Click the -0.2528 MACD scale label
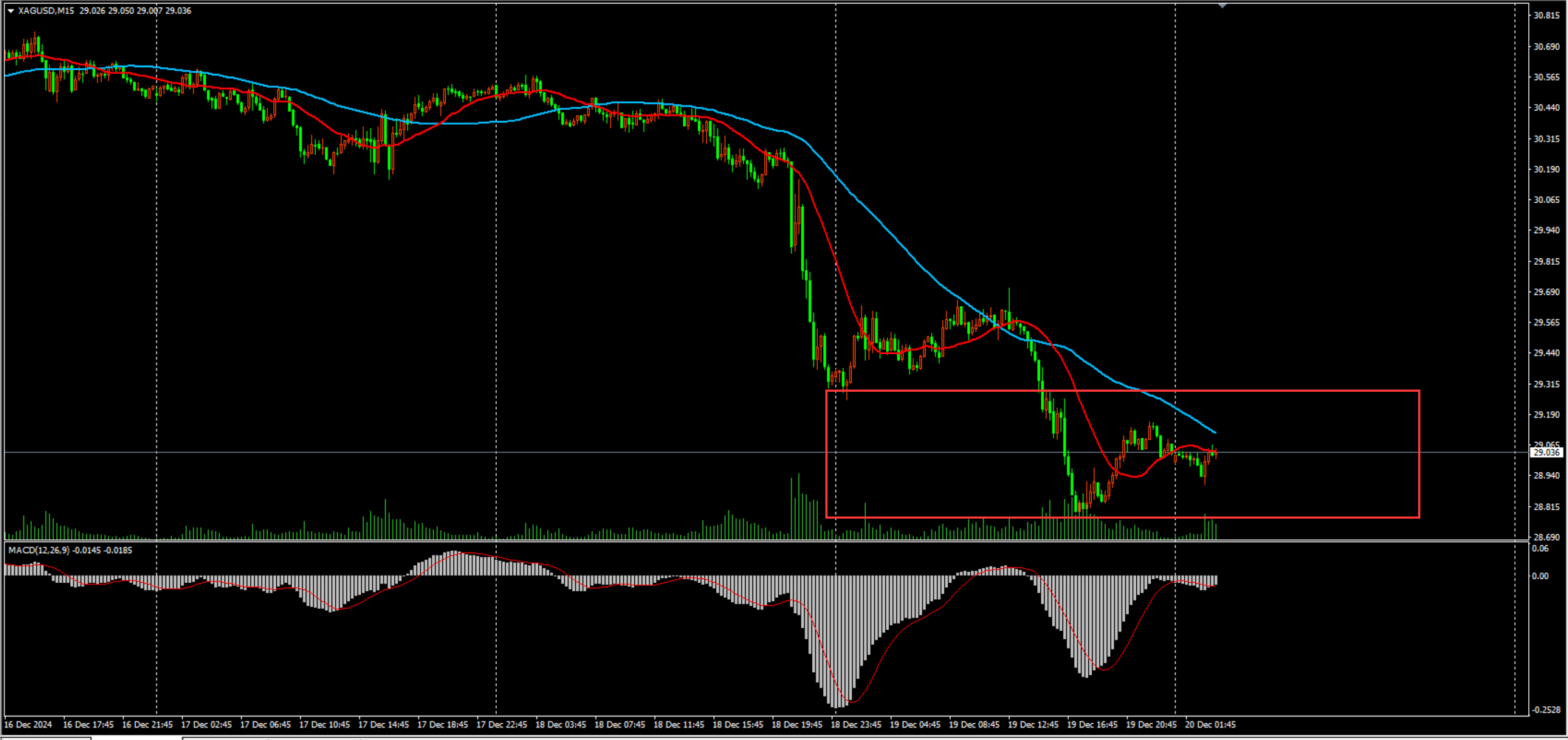The width and height of the screenshot is (1568, 740). click(x=1546, y=710)
